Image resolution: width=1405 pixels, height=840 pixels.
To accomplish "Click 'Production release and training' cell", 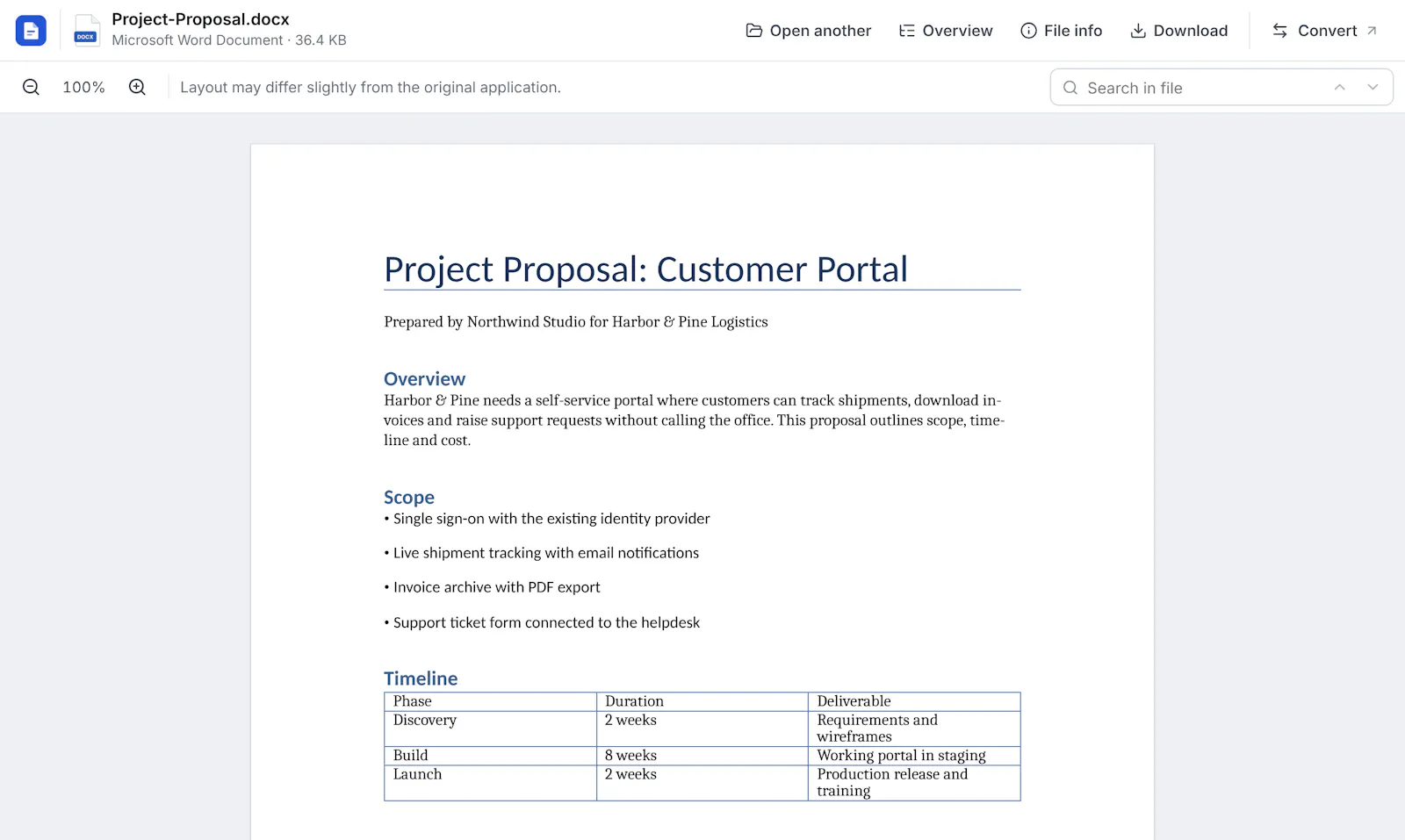I will pos(914,783).
